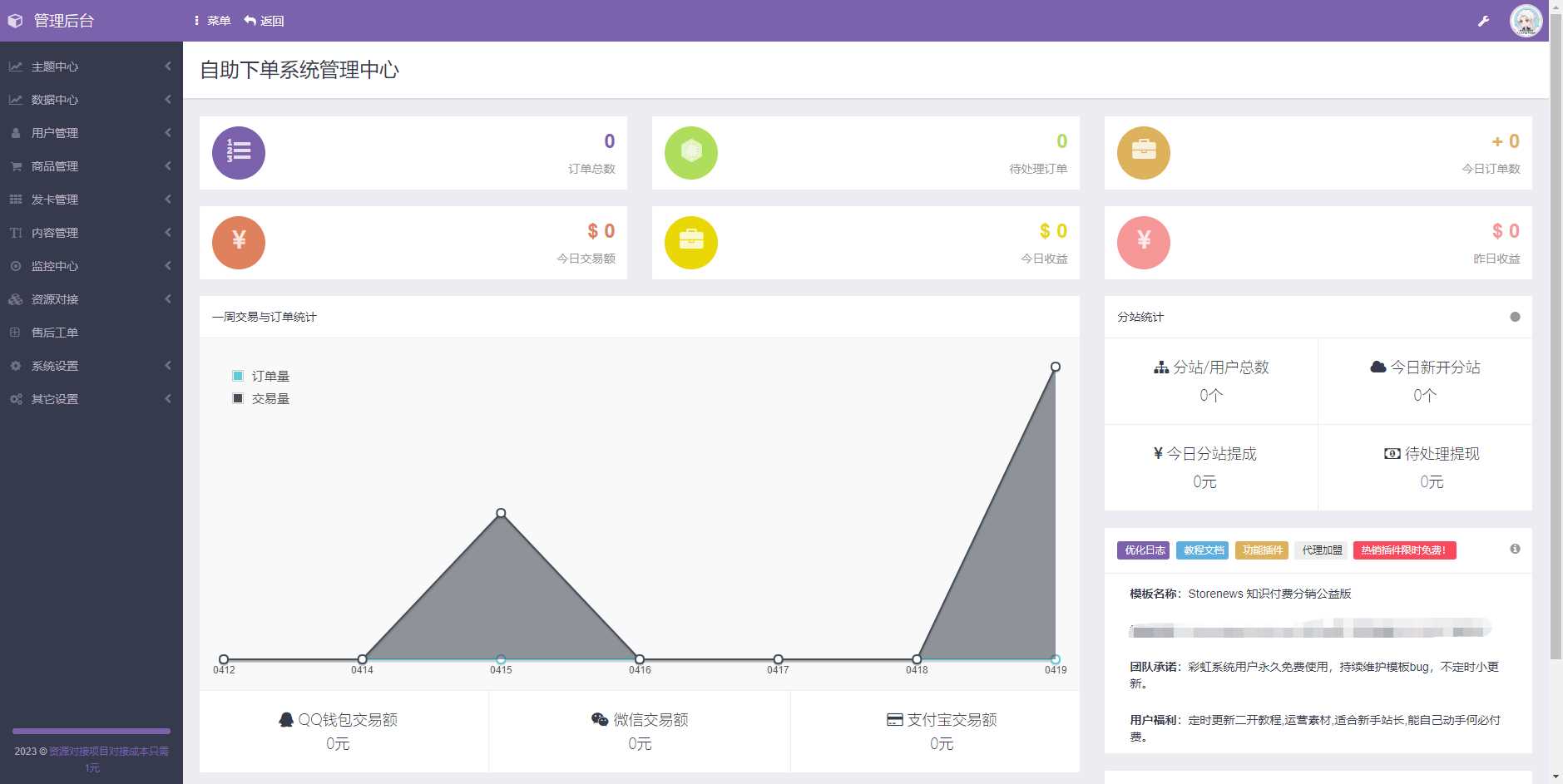Open 资源对接 via its sidebar icon
Image resolution: width=1563 pixels, height=784 pixels.
17,299
